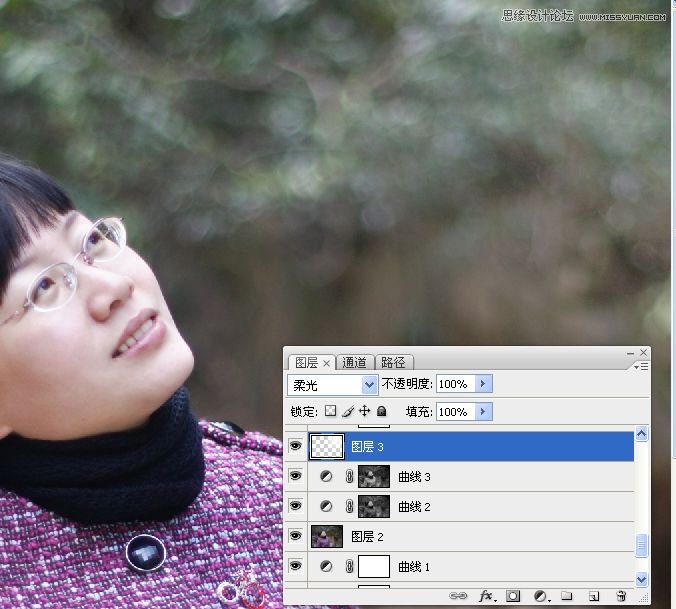
Task: Lock image pixels brush icon
Action: tap(347, 411)
